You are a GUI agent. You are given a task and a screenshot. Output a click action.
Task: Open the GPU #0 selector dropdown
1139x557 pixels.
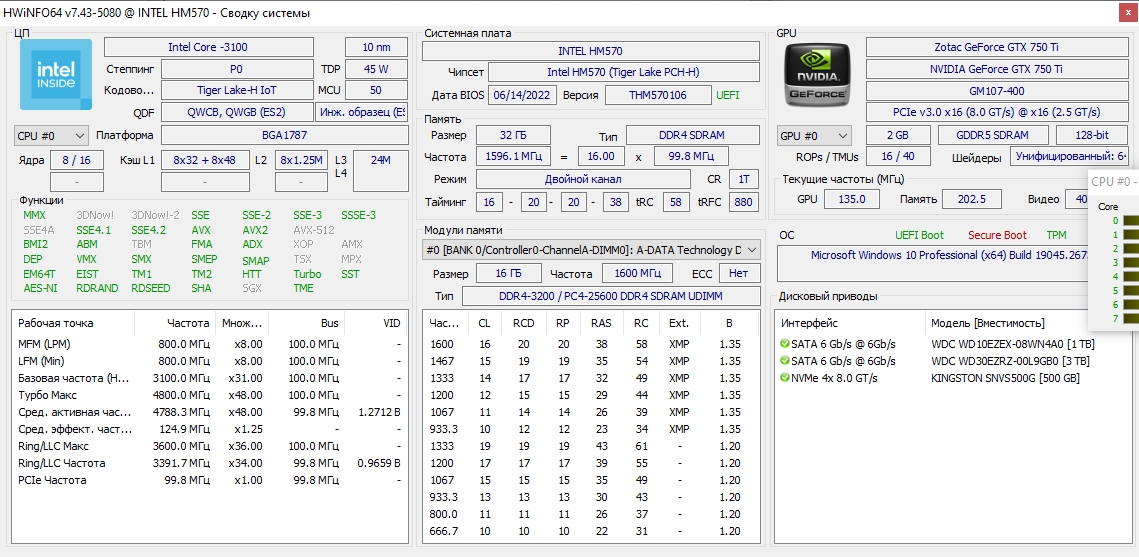(814, 135)
